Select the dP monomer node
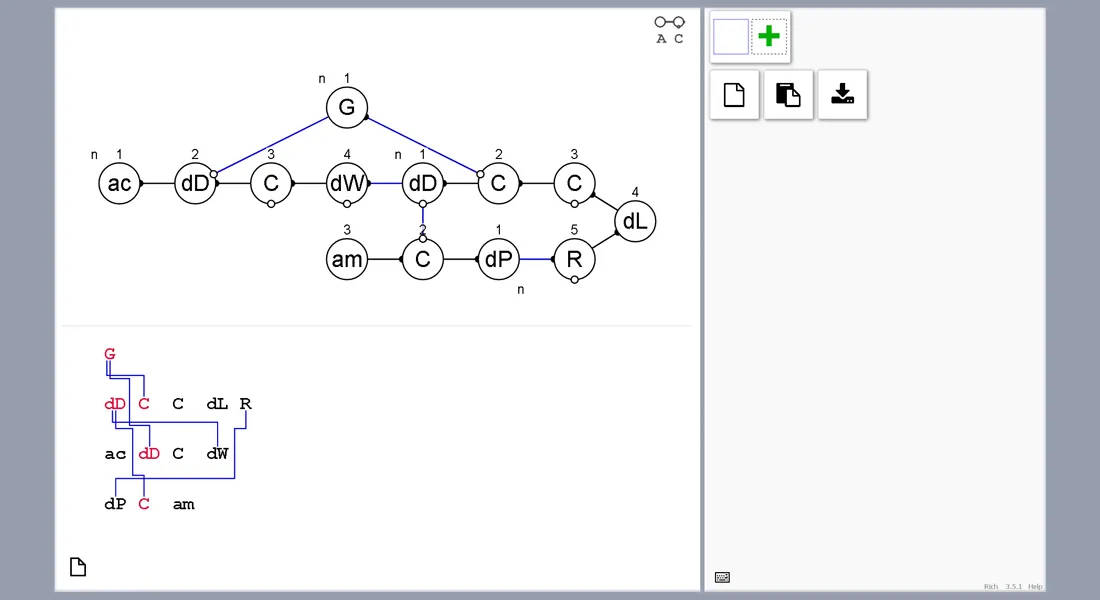 [498, 260]
